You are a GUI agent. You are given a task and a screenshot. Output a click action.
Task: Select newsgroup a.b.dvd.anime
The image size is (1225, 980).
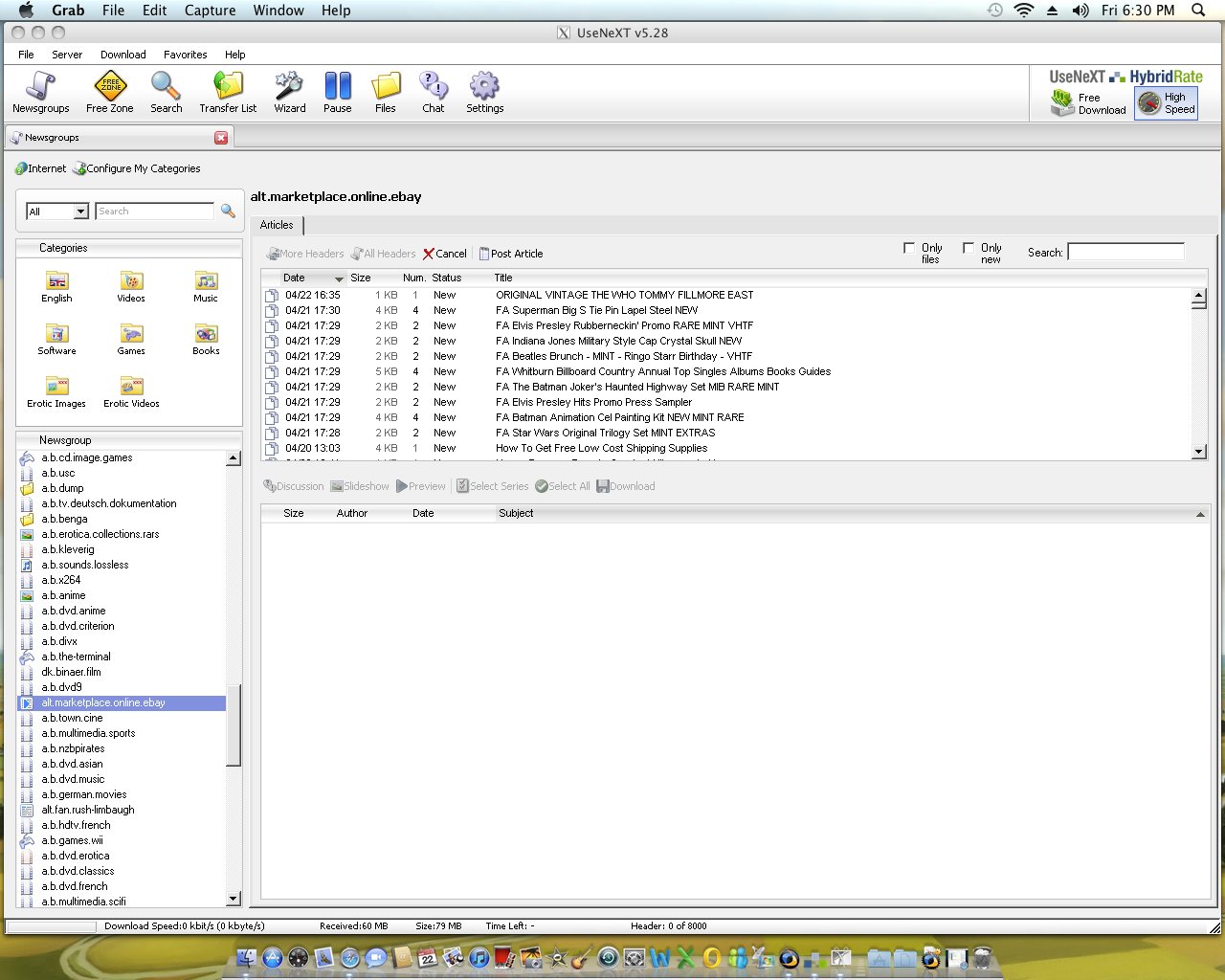(73, 611)
